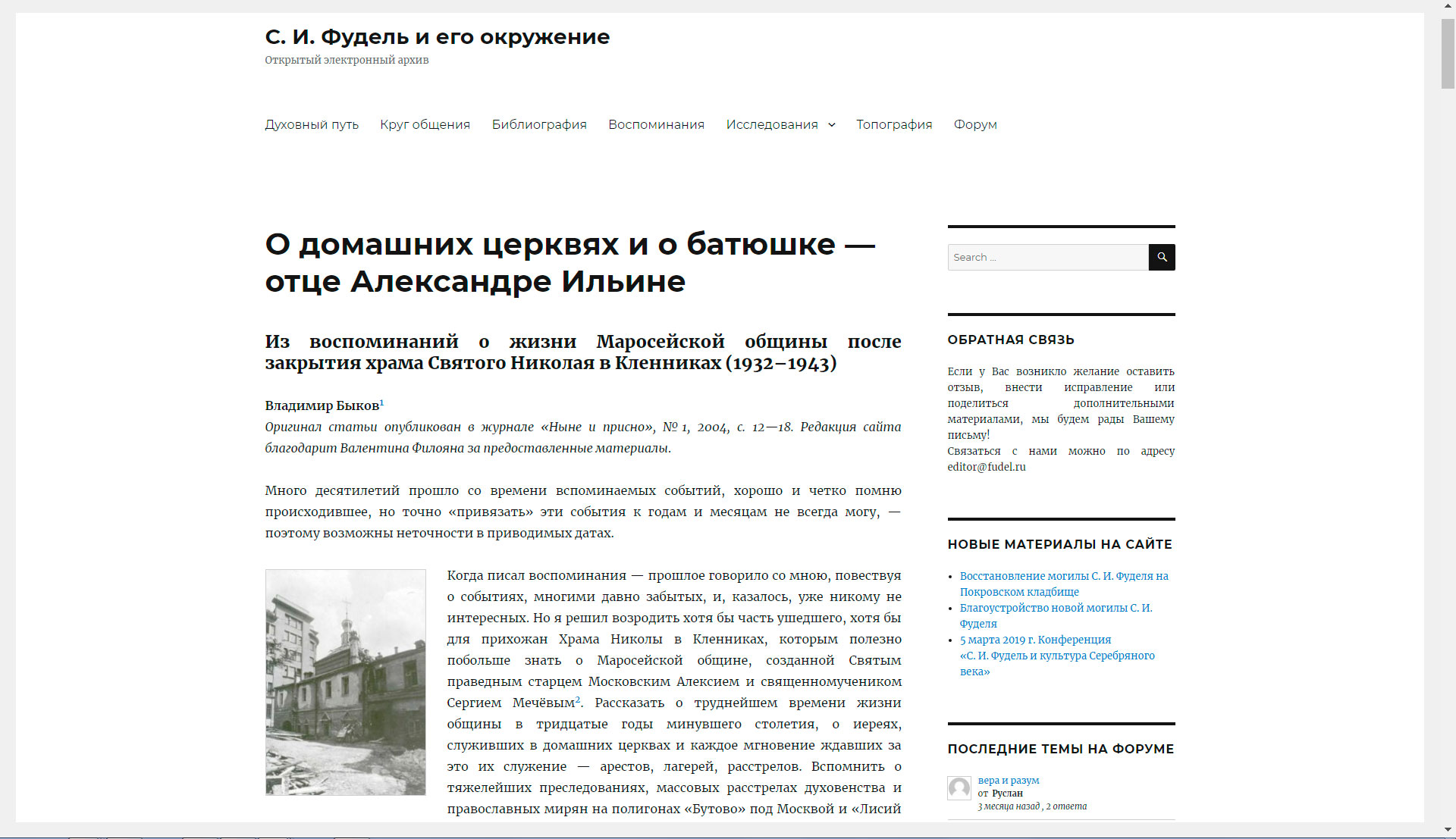Viewport: 1456px width, 839px height.
Task: Open the church photograph thumbnail
Action: click(x=345, y=682)
